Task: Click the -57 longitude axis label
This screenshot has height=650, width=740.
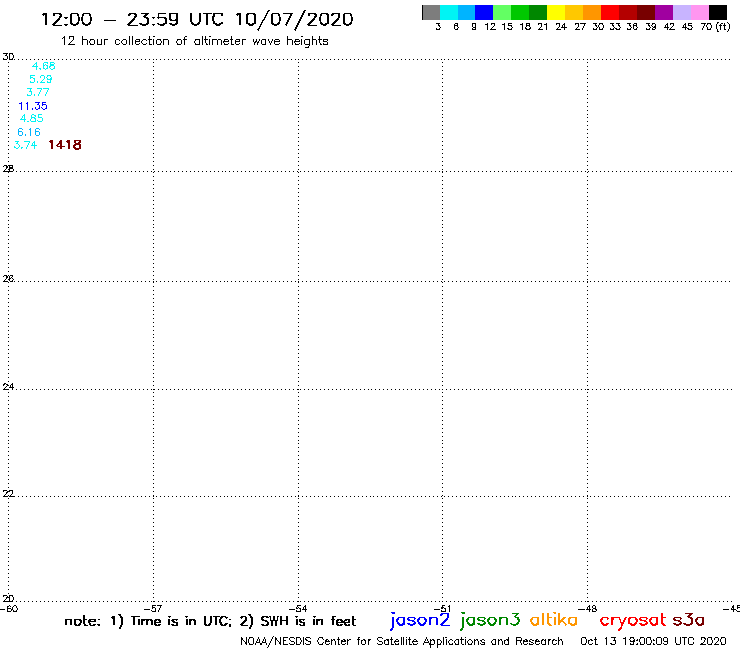Action: (153, 609)
